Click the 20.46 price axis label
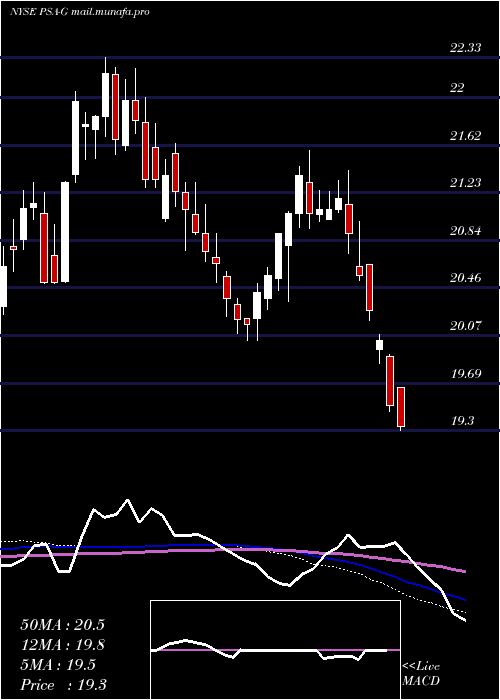Image resolution: width=500 pixels, height=700 pixels. point(466,278)
